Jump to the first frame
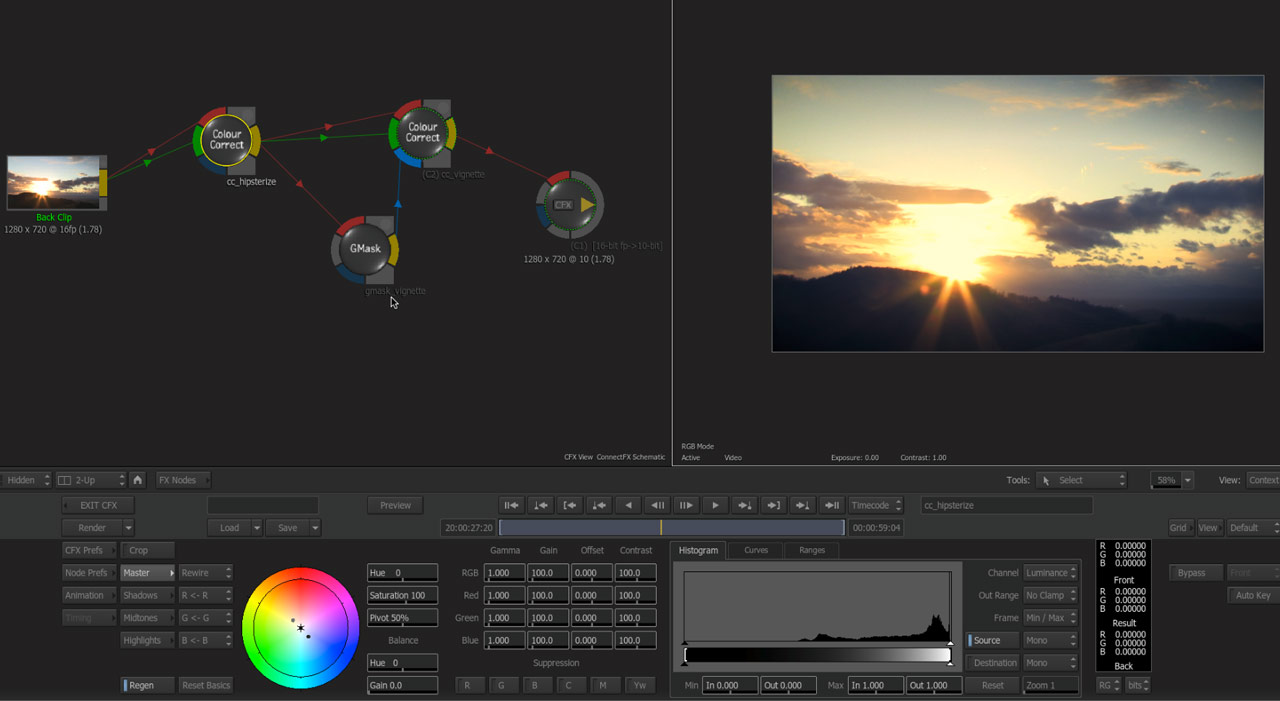The image size is (1280, 701). (x=511, y=505)
